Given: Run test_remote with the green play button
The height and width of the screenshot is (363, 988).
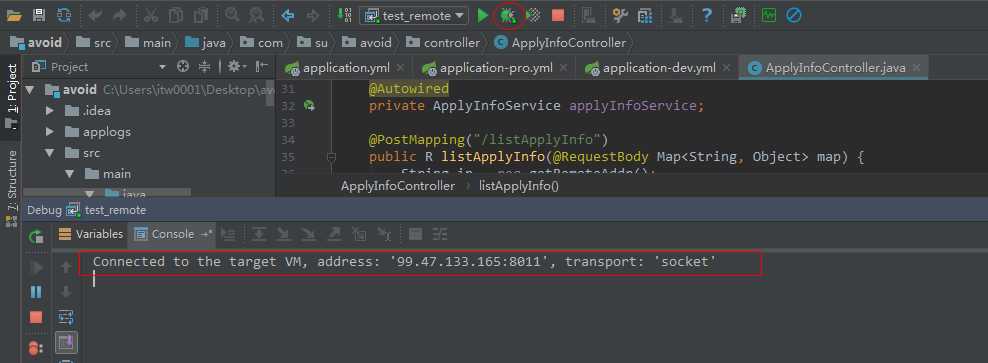Looking at the screenshot, I should (x=483, y=15).
